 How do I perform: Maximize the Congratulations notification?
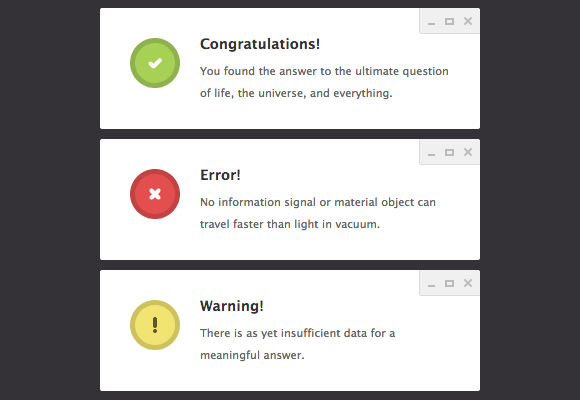click(449, 21)
